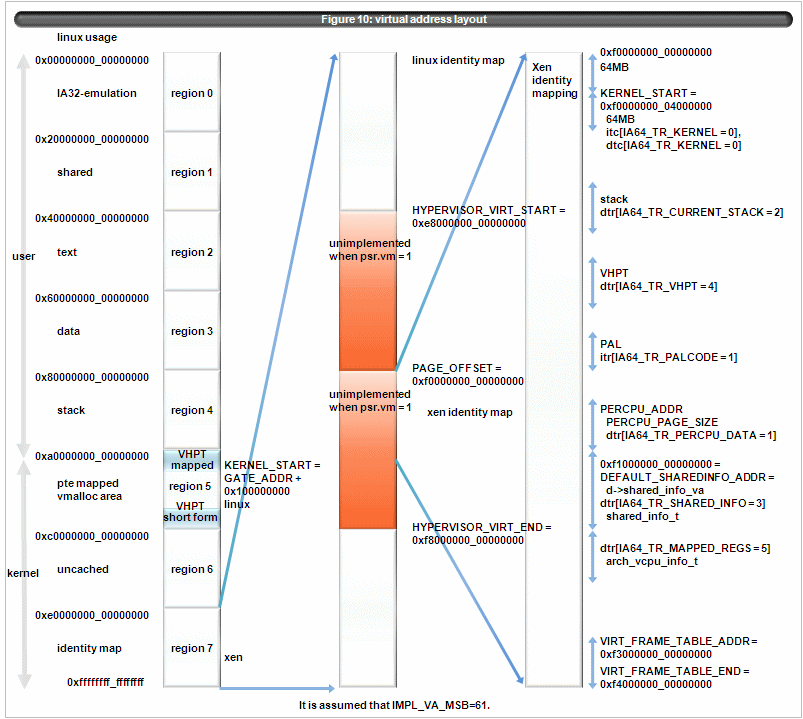Viewport: 803px width, 719px height.
Task: Select the "uncached" usage label
Action: click(x=83, y=569)
